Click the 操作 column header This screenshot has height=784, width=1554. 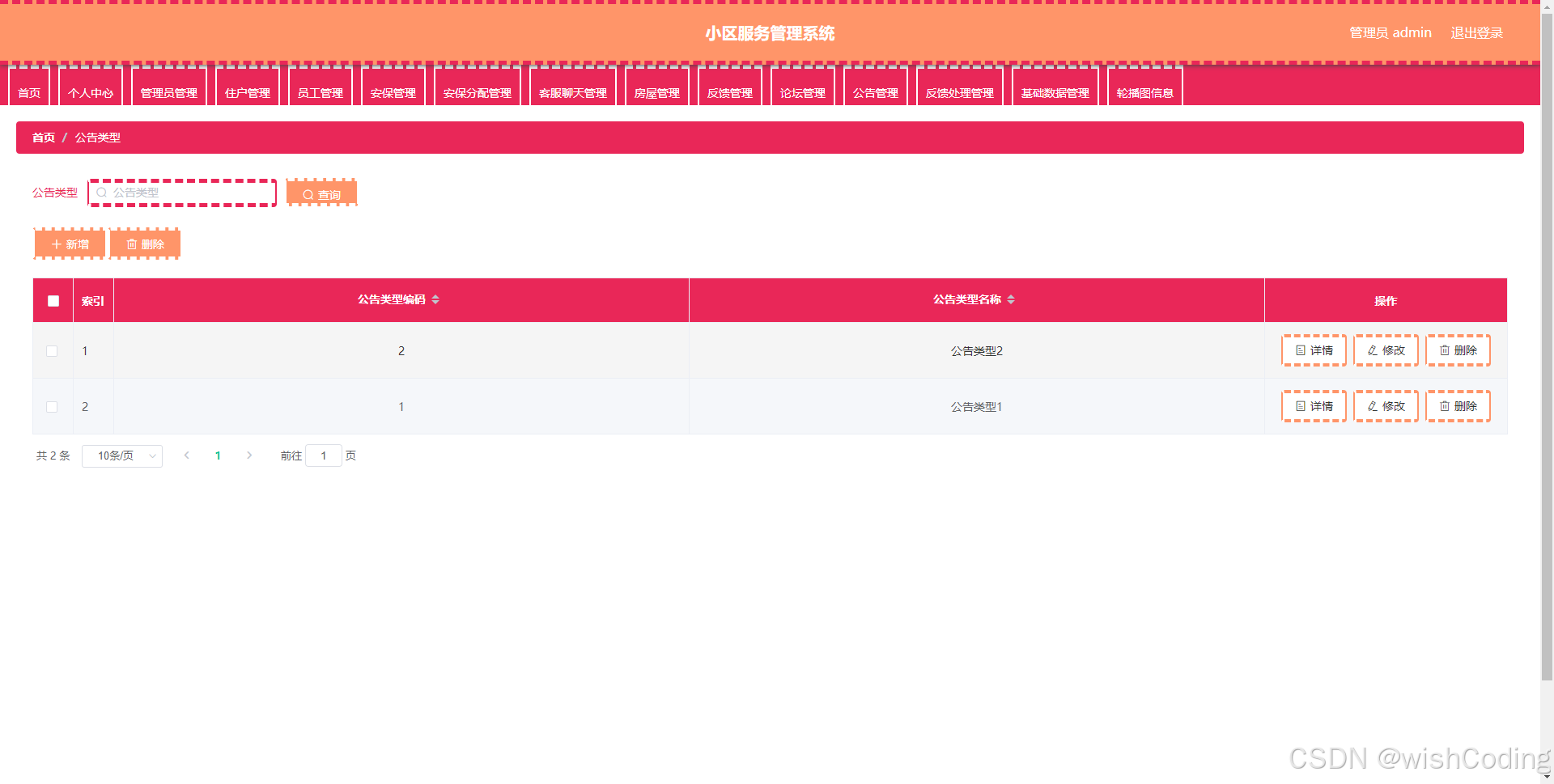(1386, 301)
